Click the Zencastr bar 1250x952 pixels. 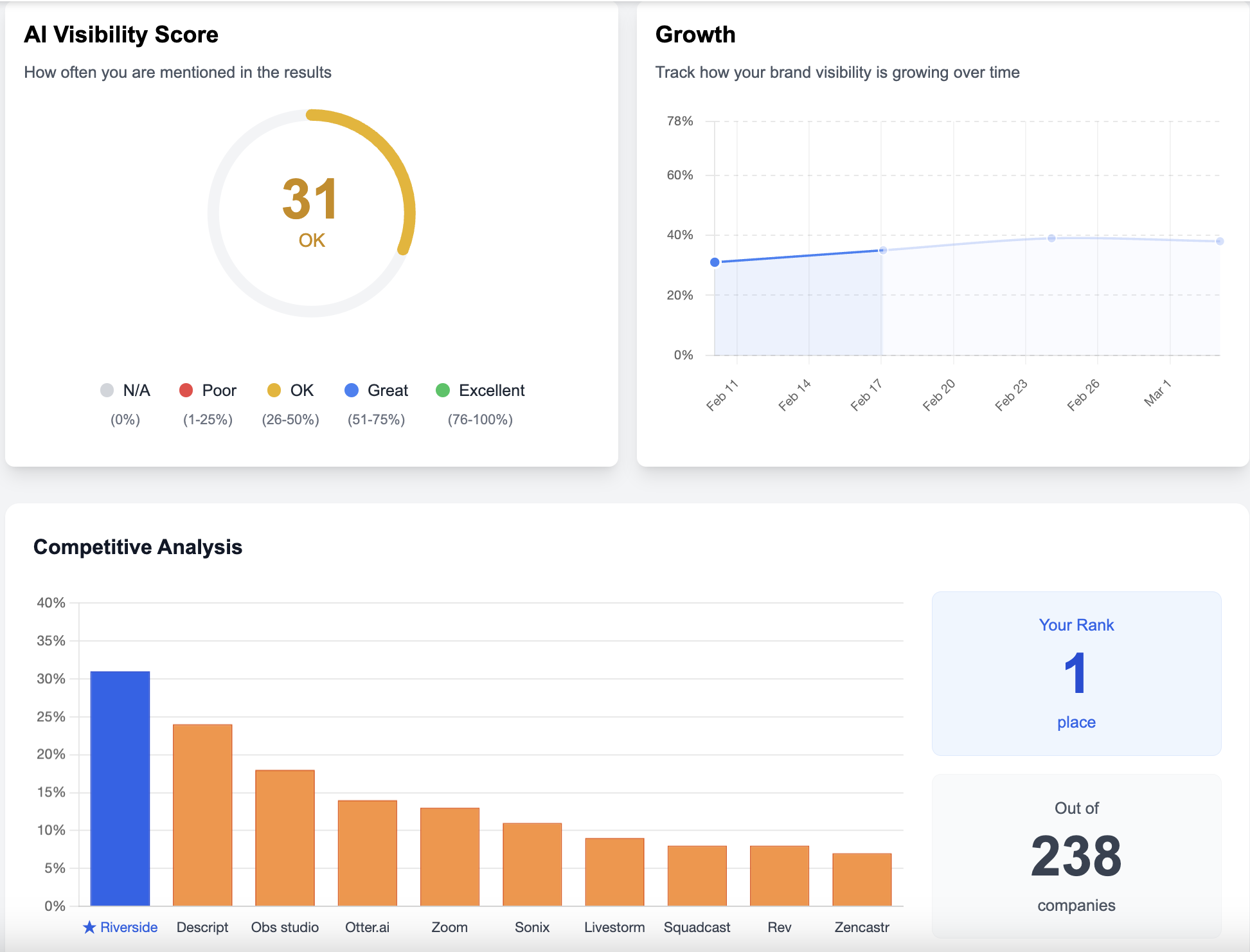click(x=862, y=879)
